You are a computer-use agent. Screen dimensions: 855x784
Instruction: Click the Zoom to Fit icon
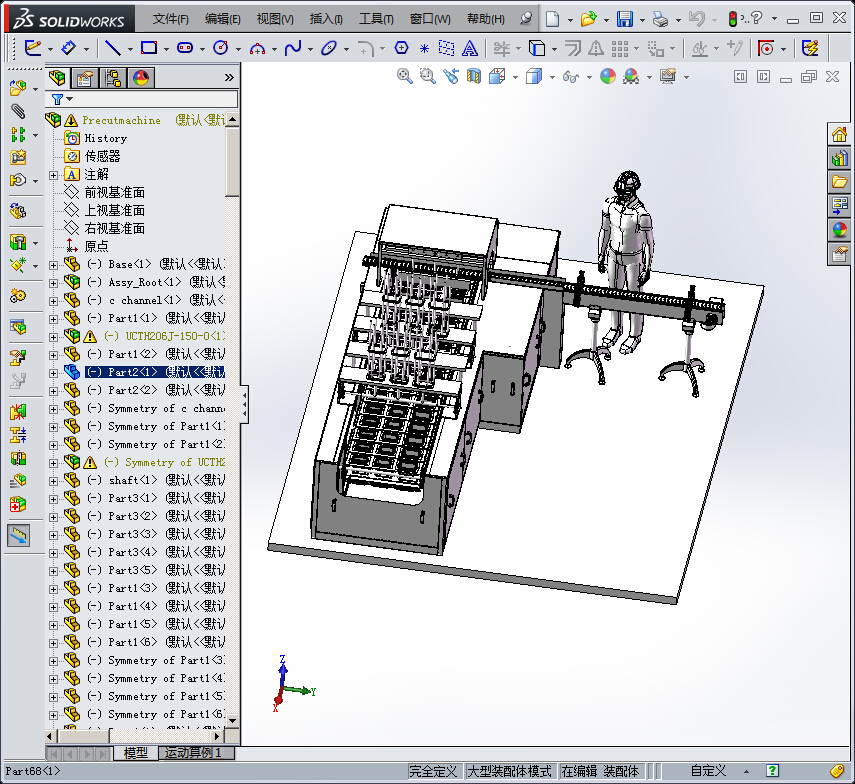point(404,76)
